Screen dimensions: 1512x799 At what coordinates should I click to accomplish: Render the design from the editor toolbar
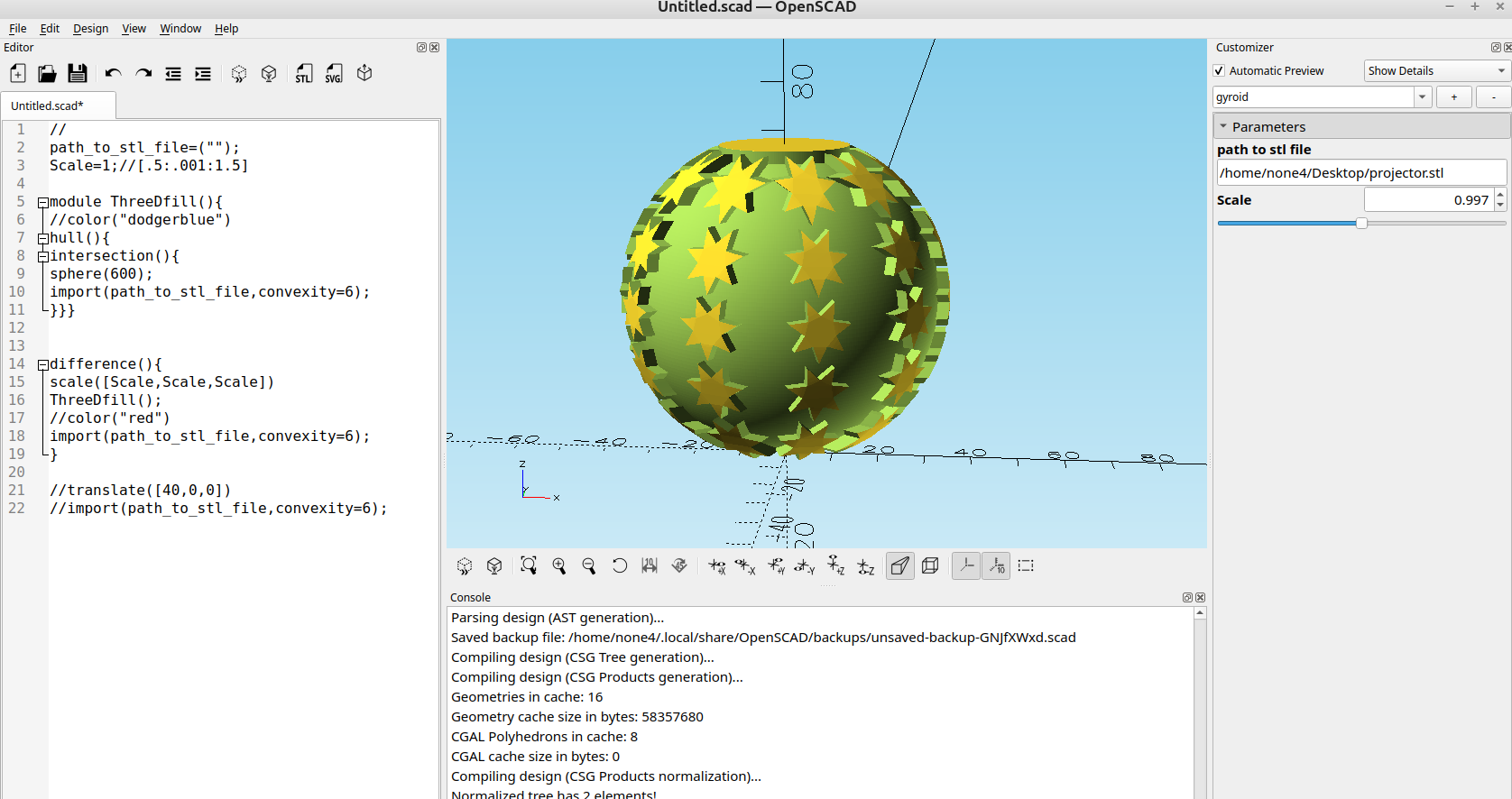coord(269,74)
